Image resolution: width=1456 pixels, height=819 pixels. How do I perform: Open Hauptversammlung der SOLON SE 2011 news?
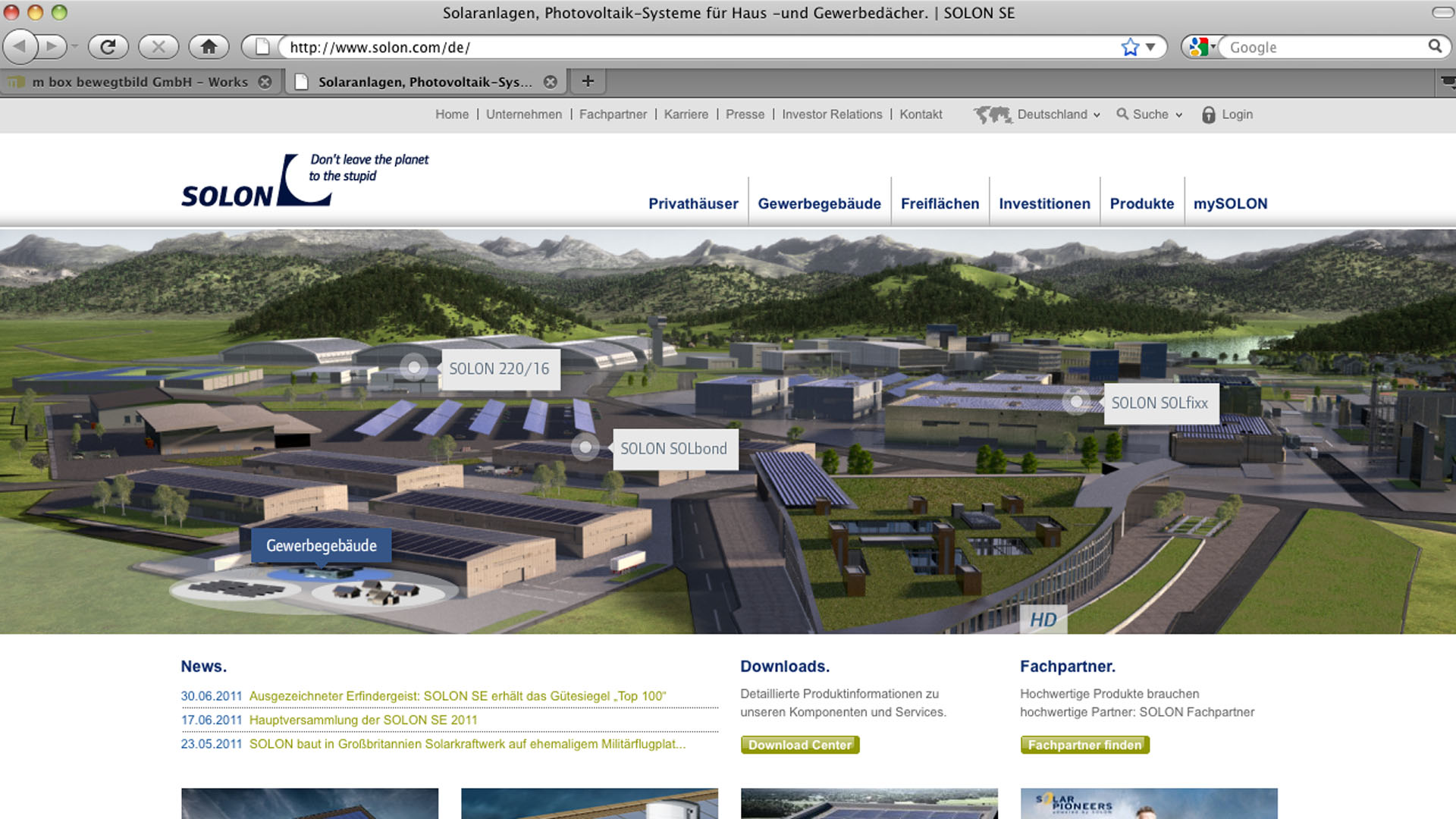(363, 720)
